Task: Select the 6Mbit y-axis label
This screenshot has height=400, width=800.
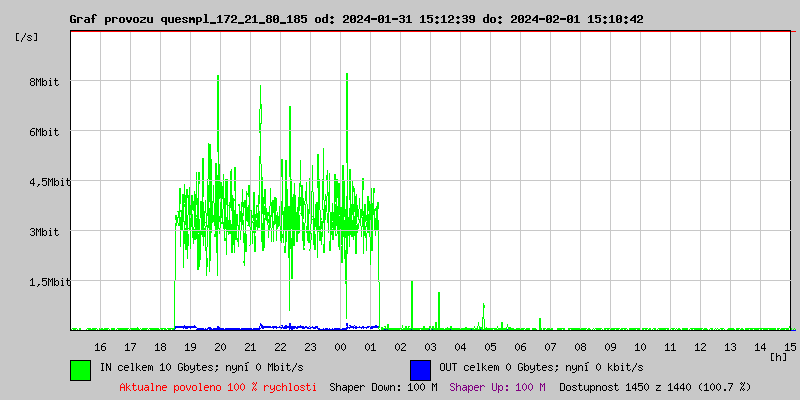Action: [43, 132]
